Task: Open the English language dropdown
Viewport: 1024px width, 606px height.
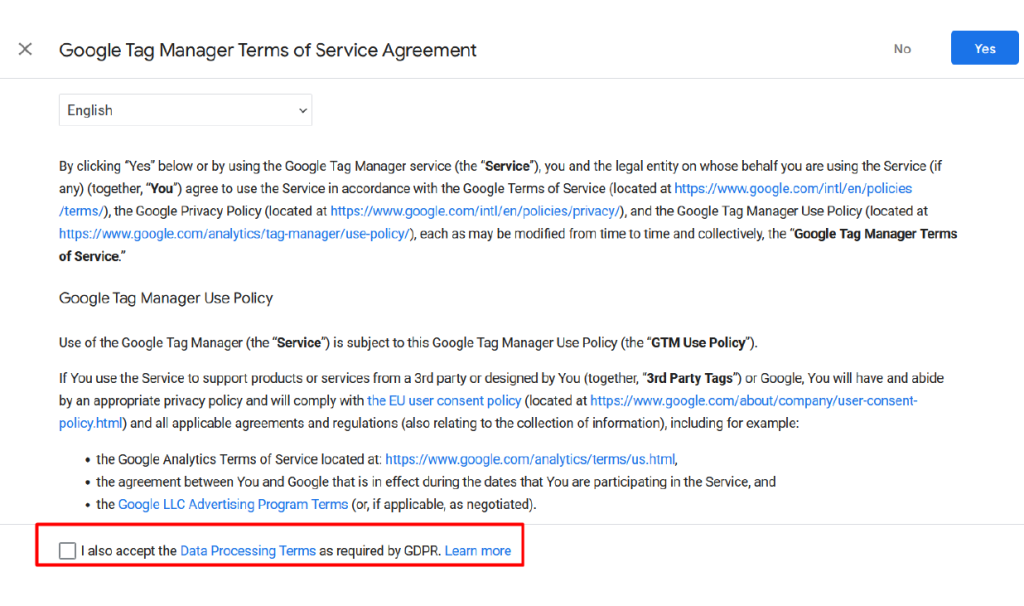Action: pos(185,110)
